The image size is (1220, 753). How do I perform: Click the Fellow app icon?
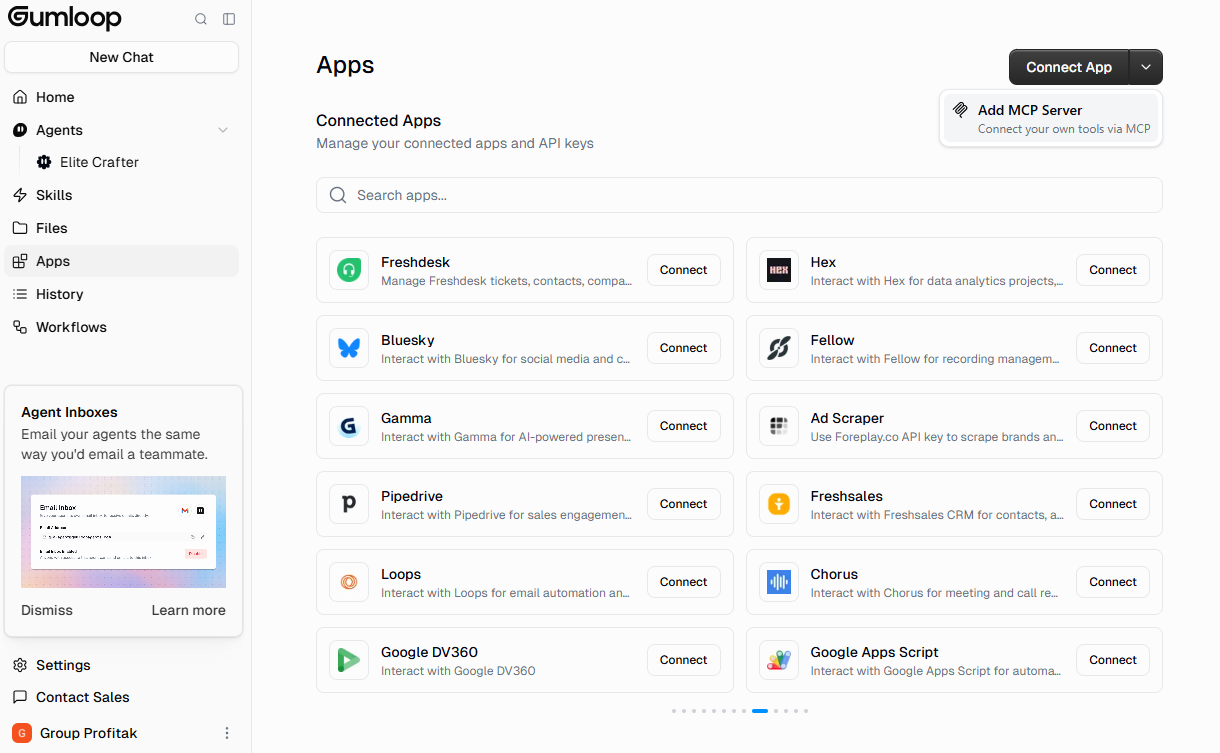coord(778,348)
